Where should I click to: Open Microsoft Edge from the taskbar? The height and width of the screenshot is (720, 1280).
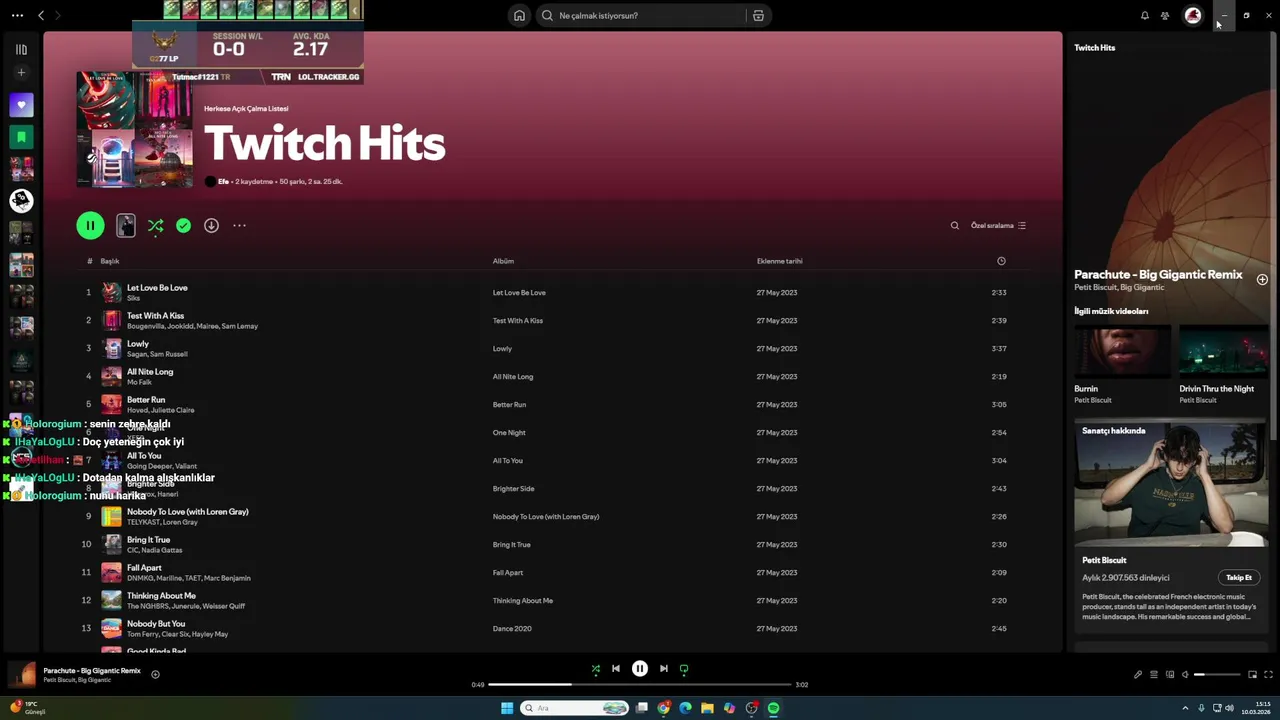click(685, 708)
